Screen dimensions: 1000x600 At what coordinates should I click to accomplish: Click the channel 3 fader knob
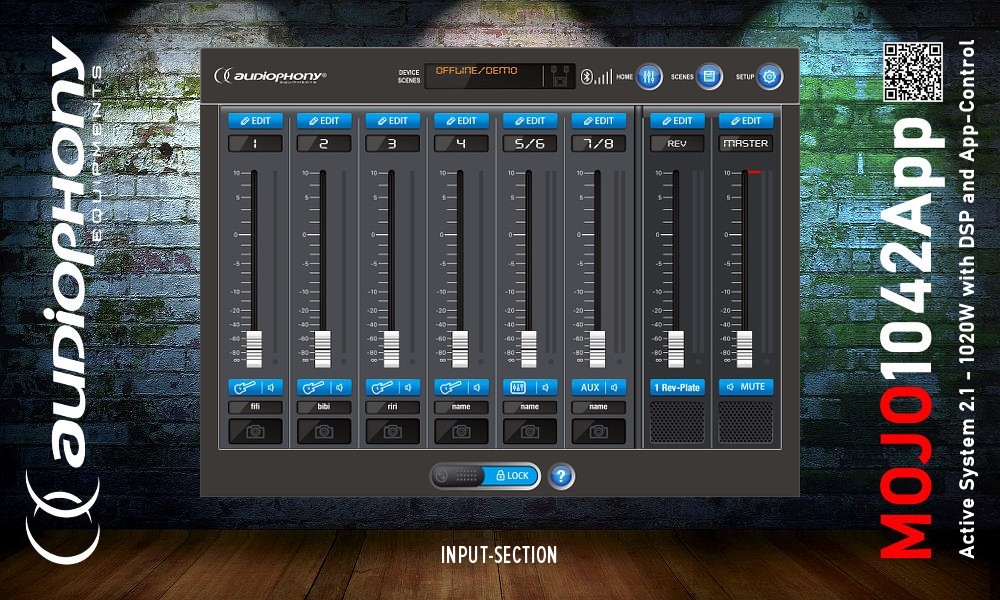pos(392,349)
